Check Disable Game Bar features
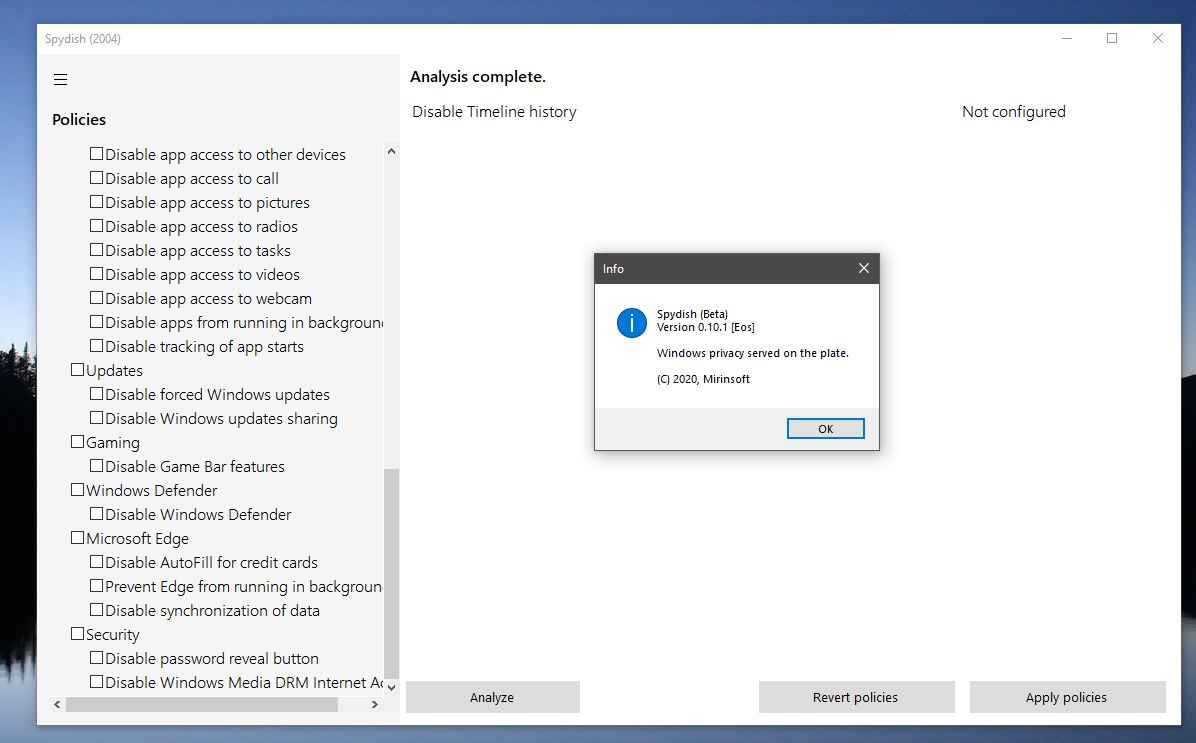This screenshot has height=743, width=1196. click(96, 465)
